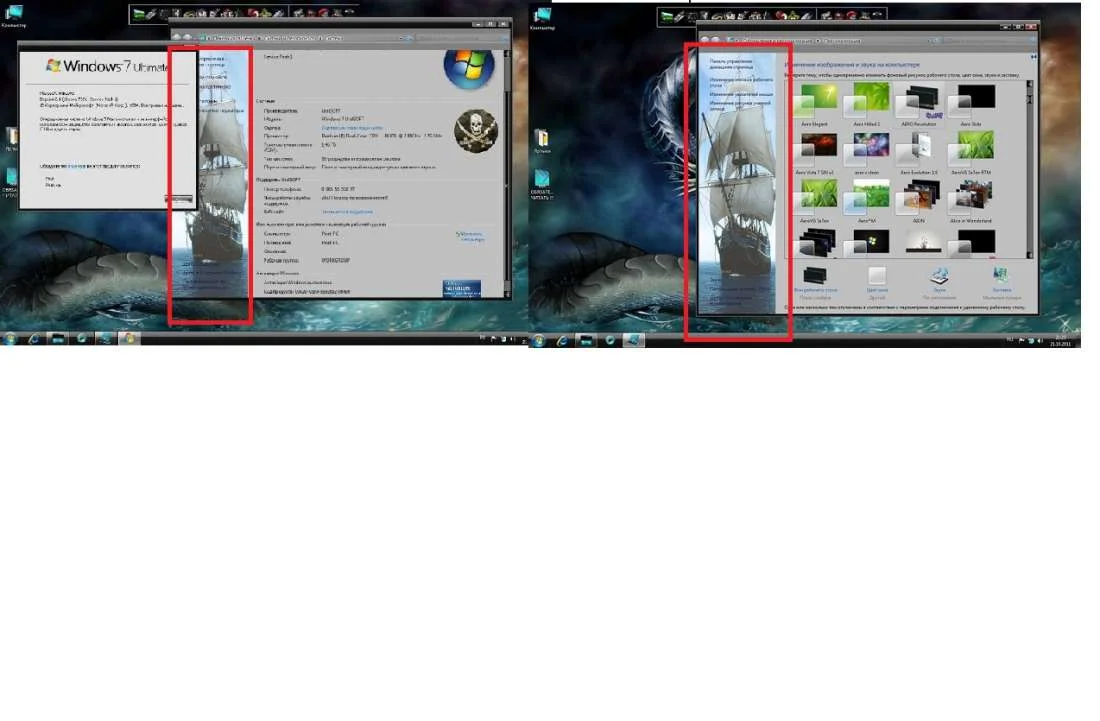
Task: Go back in the System window
Action: [177, 36]
